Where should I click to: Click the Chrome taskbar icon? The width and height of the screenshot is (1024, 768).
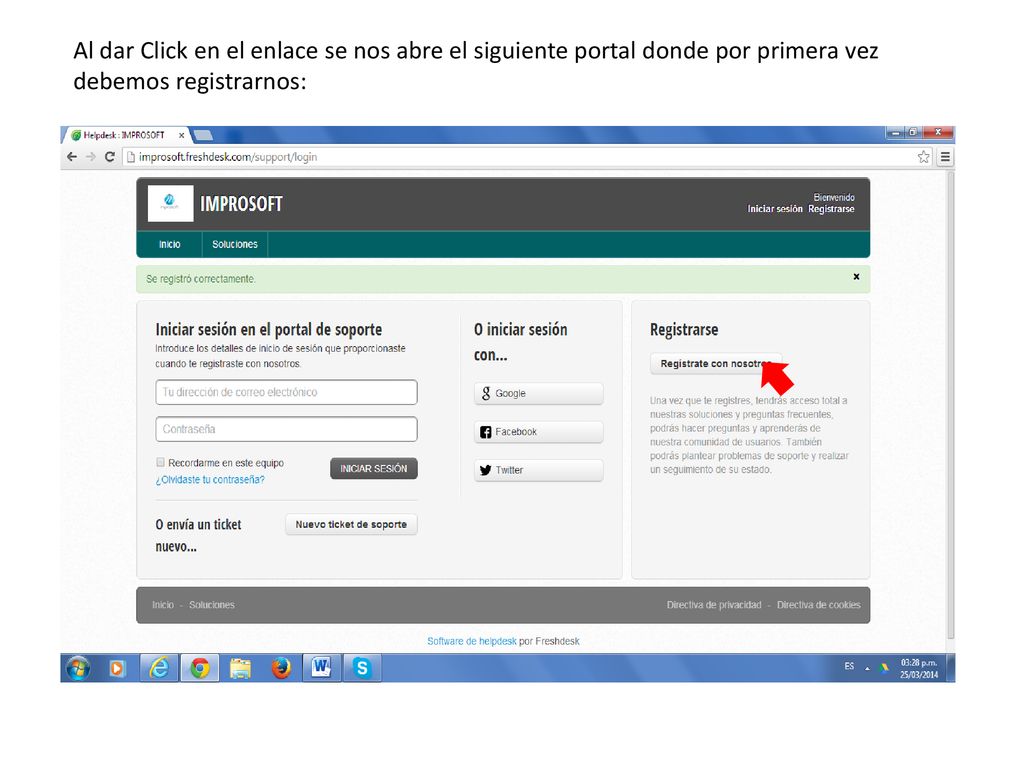[200, 668]
